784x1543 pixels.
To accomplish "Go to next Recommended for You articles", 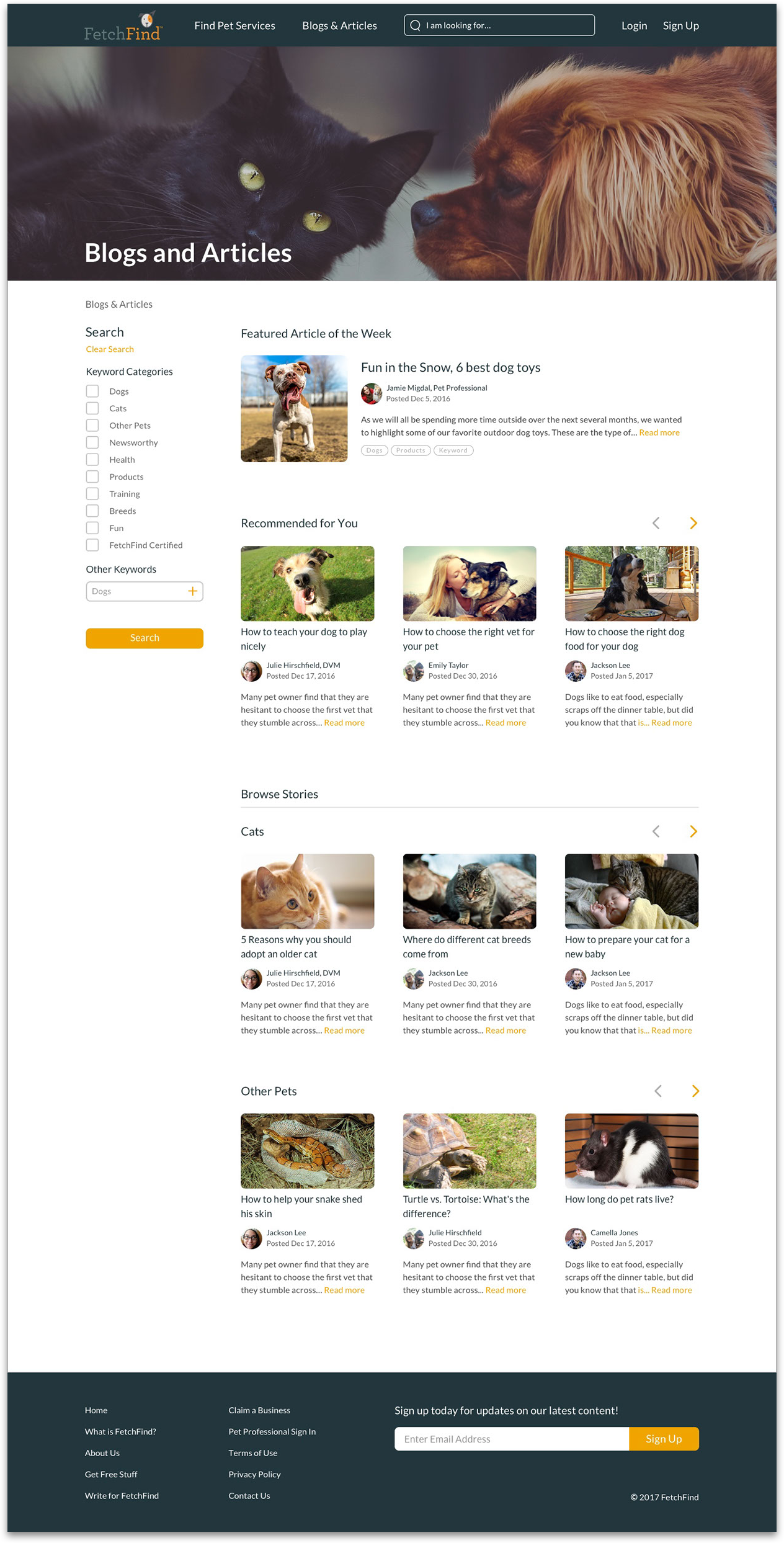I will 693,523.
